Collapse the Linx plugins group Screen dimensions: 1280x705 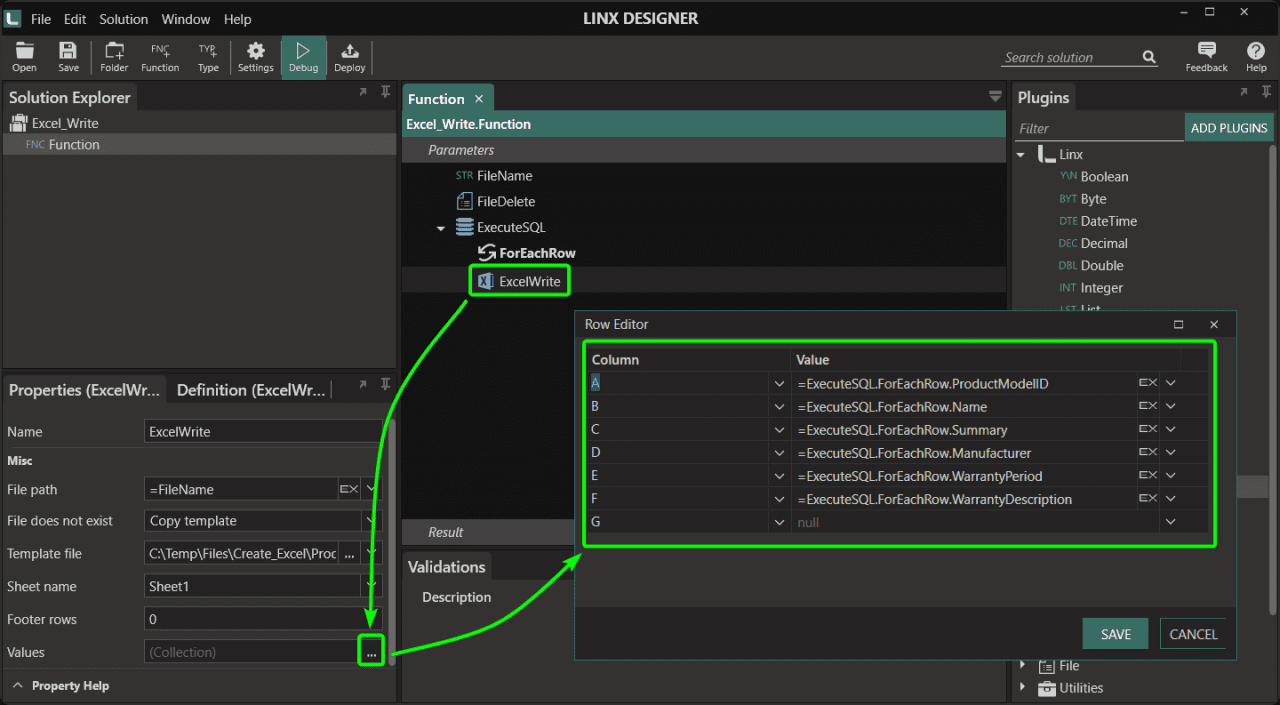pyautogui.click(x=1022, y=155)
